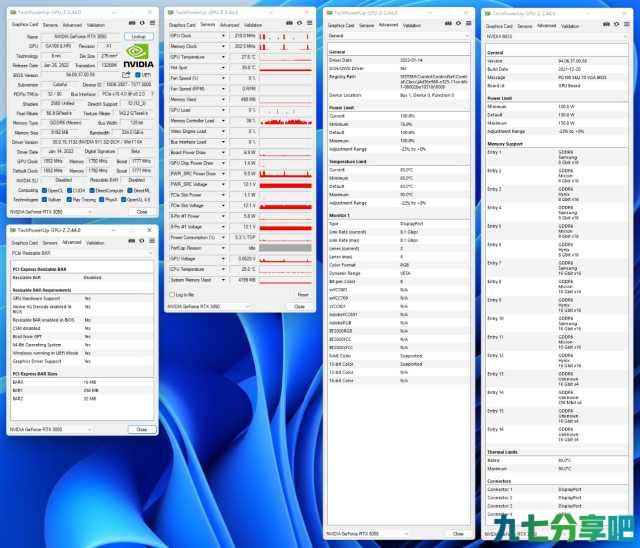This screenshot has height=548, width=640.
Task: Click refresh icon in NVIDIA BIOS window
Action: tap(617, 24)
